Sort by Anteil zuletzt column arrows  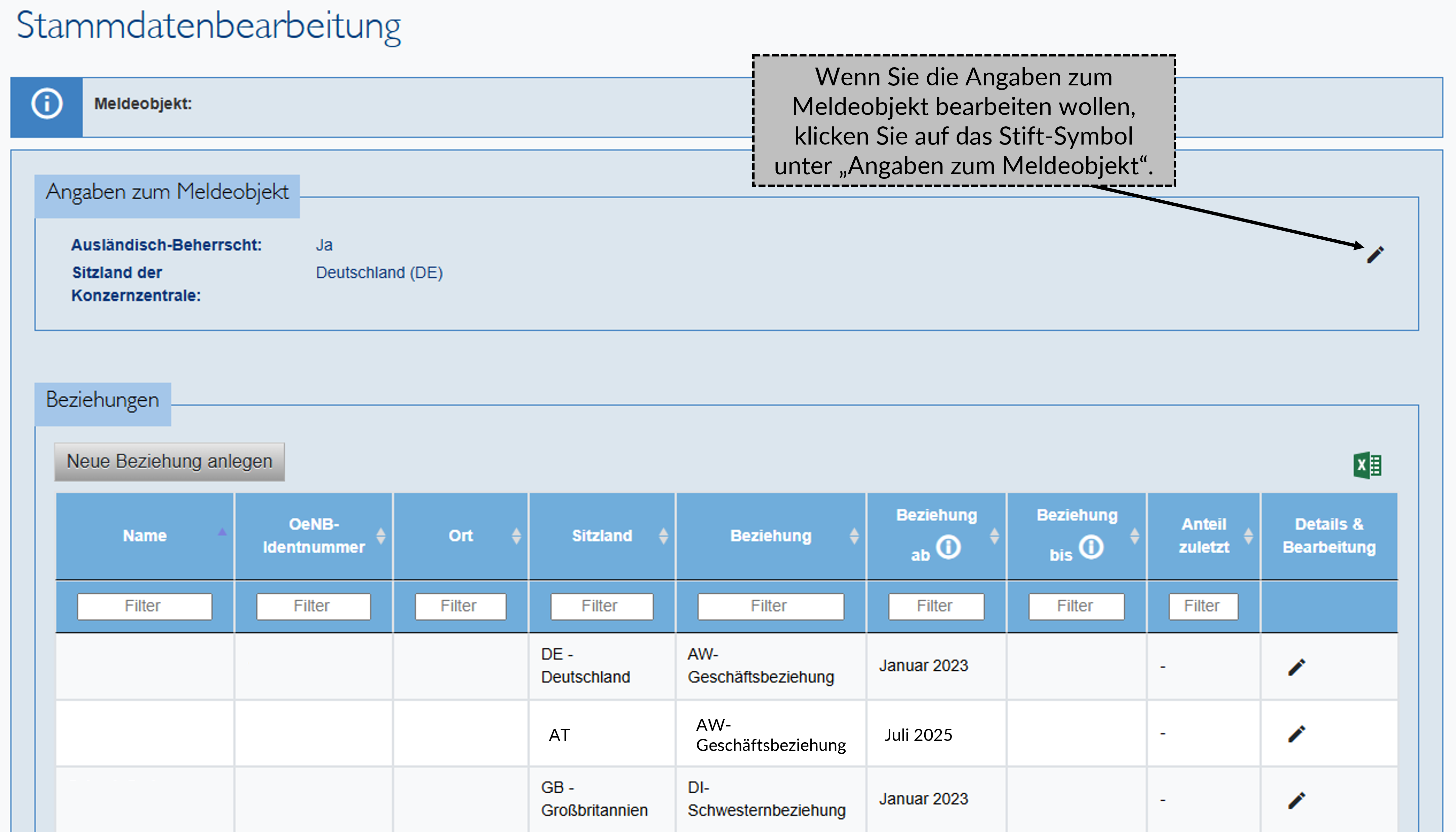coord(1249,536)
